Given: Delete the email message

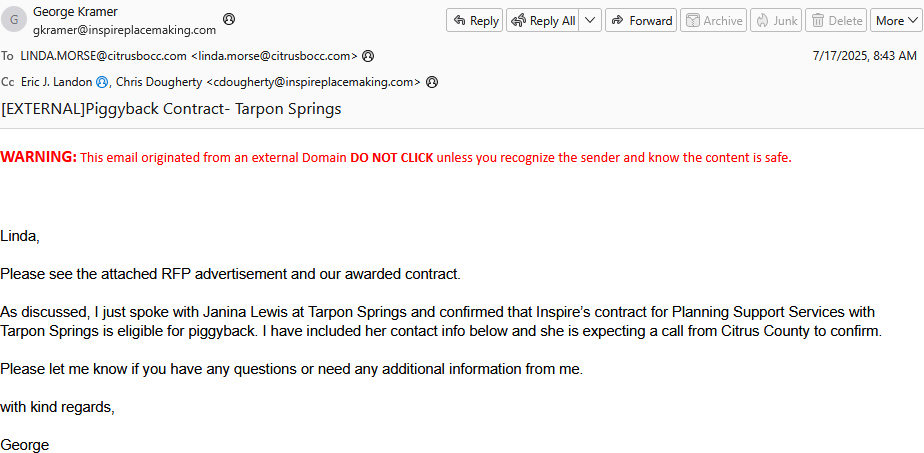Looking at the screenshot, I should click(x=836, y=21).
